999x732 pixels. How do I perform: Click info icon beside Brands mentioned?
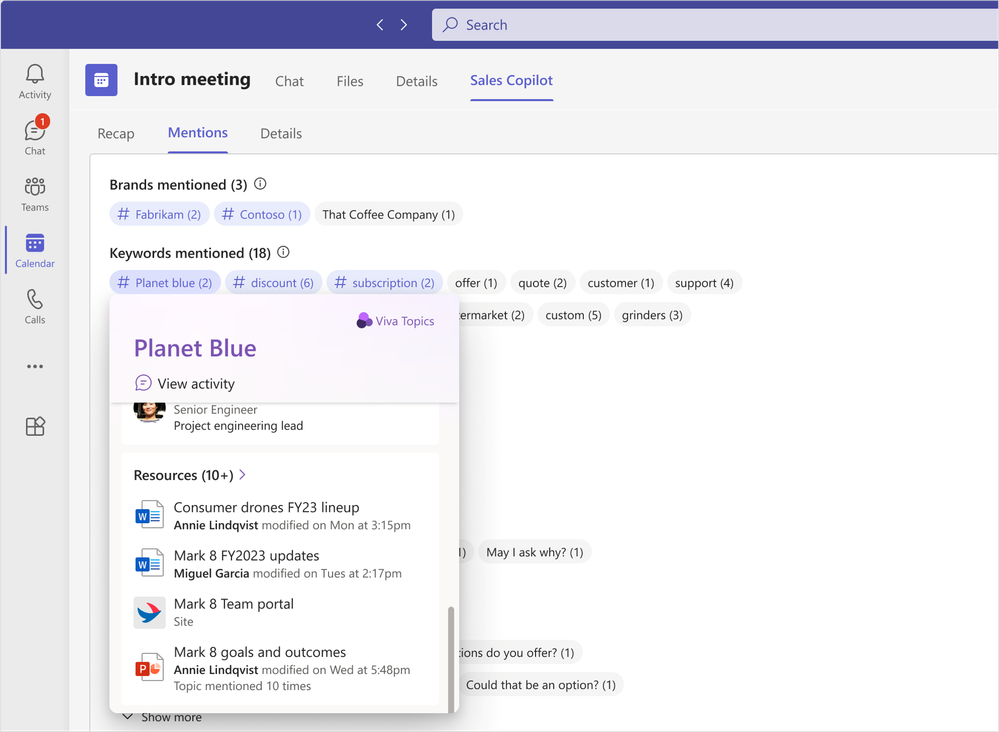pyautogui.click(x=260, y=184)
